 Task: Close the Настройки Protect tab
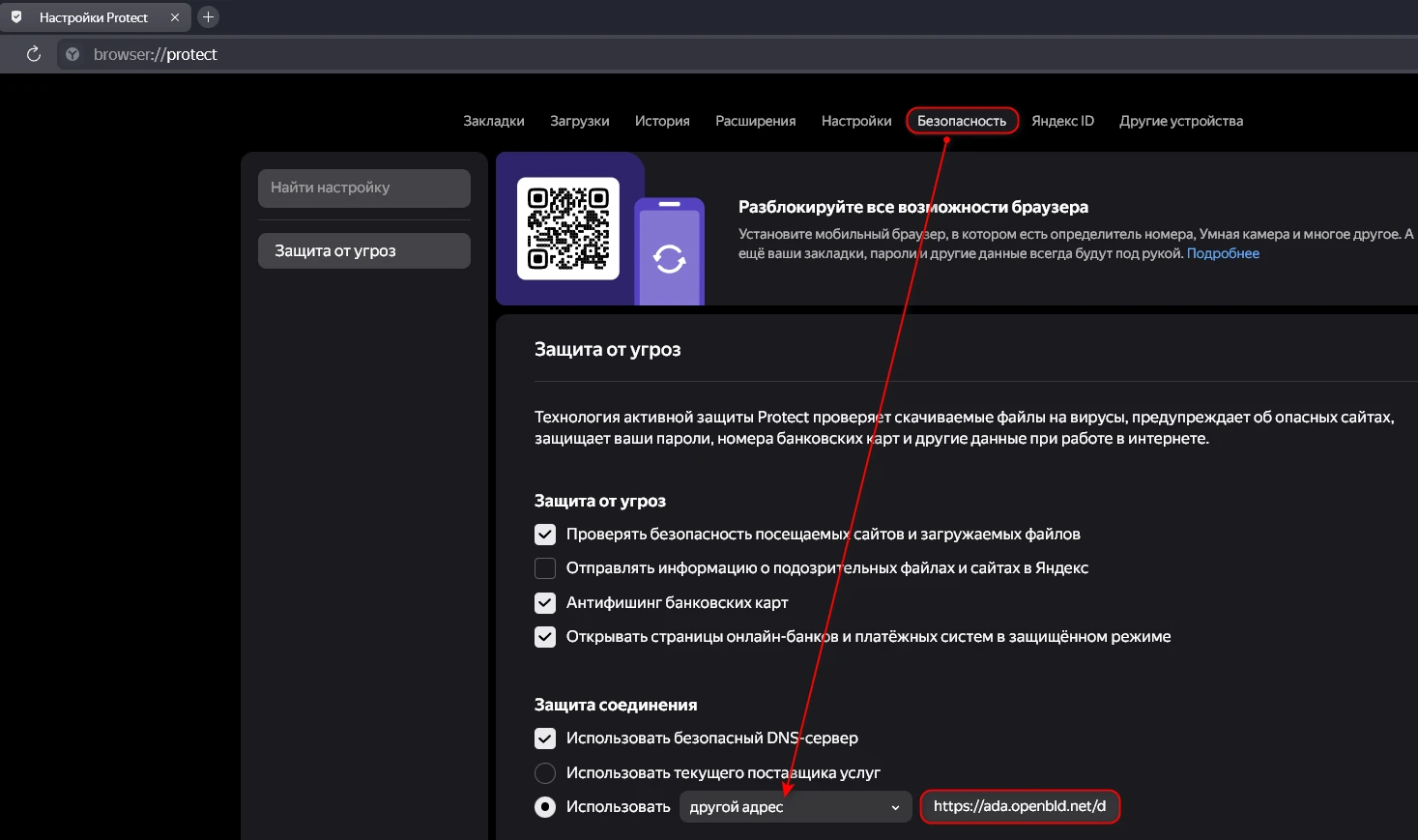click(175, 17)
